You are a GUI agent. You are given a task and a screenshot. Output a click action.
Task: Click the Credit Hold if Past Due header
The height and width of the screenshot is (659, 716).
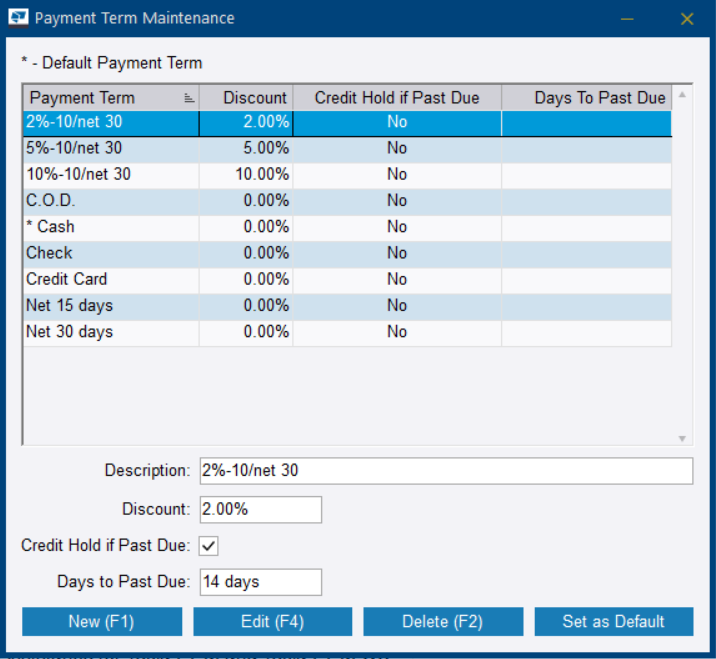click(397, 98)
